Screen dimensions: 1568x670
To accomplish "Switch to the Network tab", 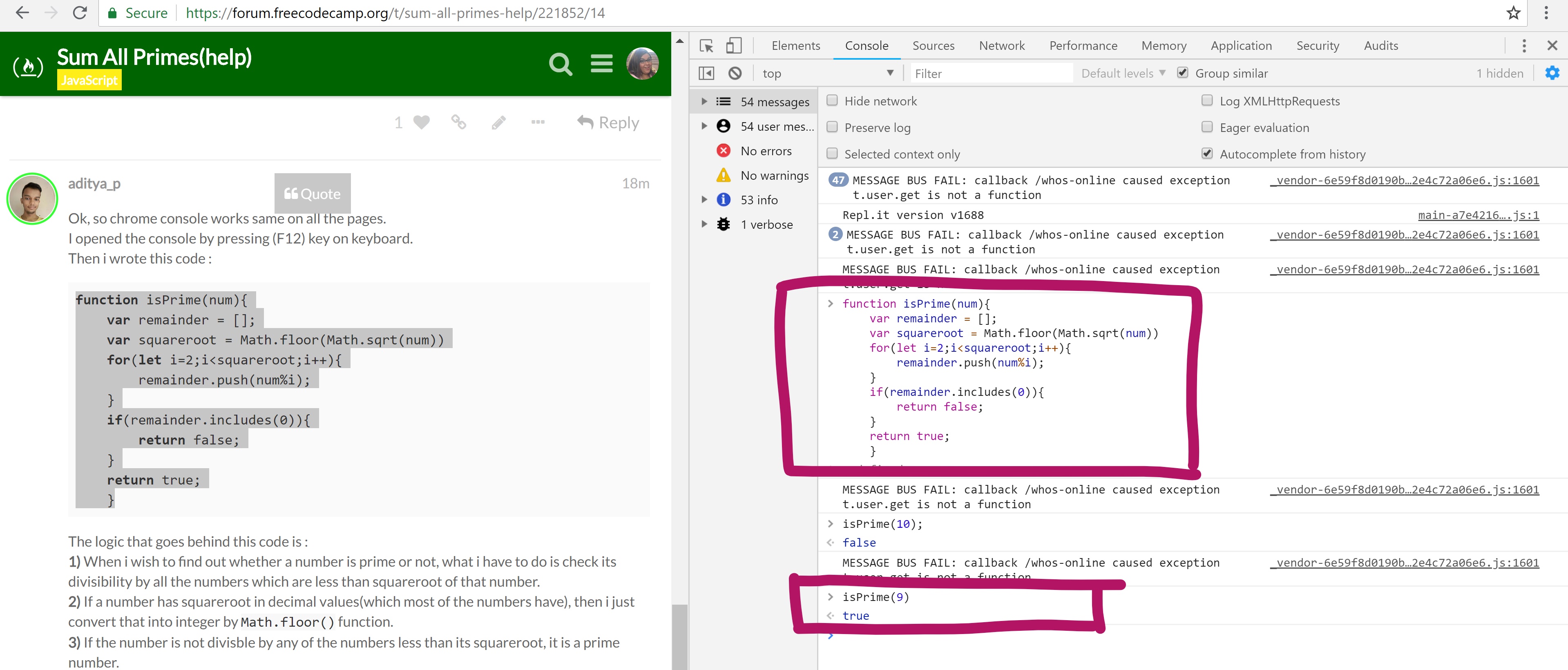I will [x=1001, y=46].
